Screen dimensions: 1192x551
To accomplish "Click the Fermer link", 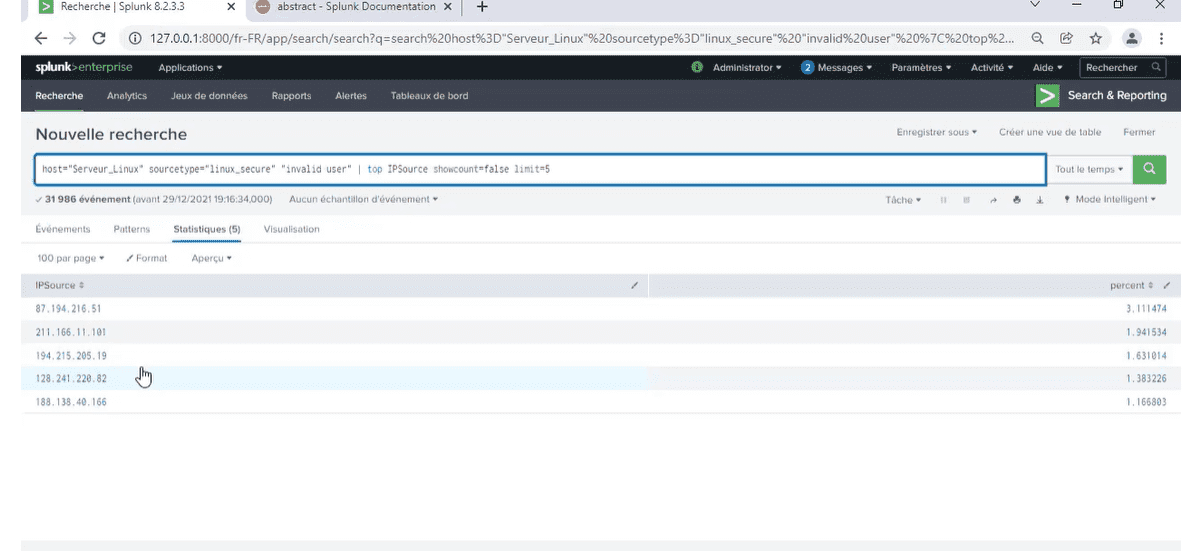I will pyautogui.click(x=1139, y=132).
